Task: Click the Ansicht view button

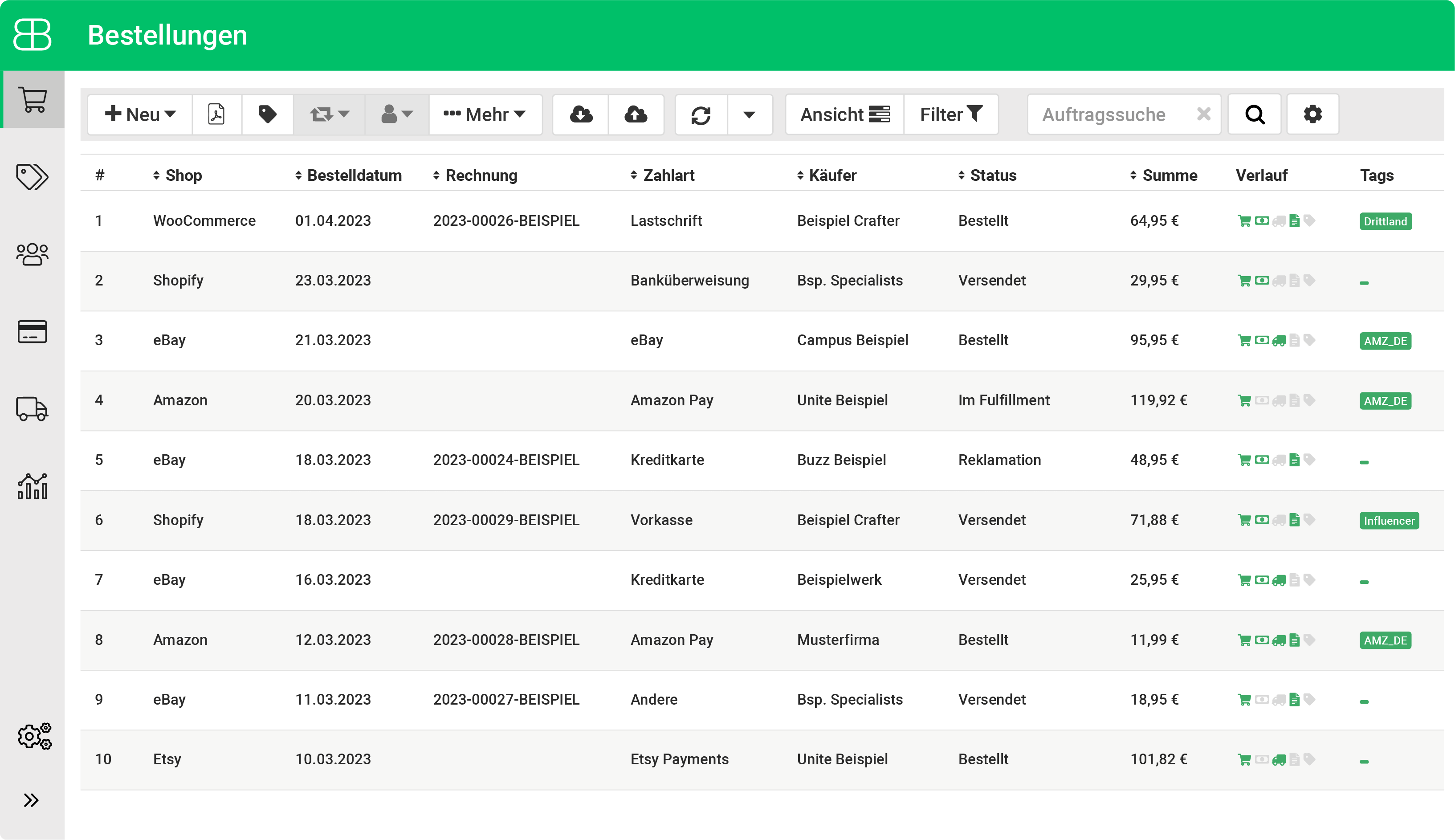Action: click(845, 114)
